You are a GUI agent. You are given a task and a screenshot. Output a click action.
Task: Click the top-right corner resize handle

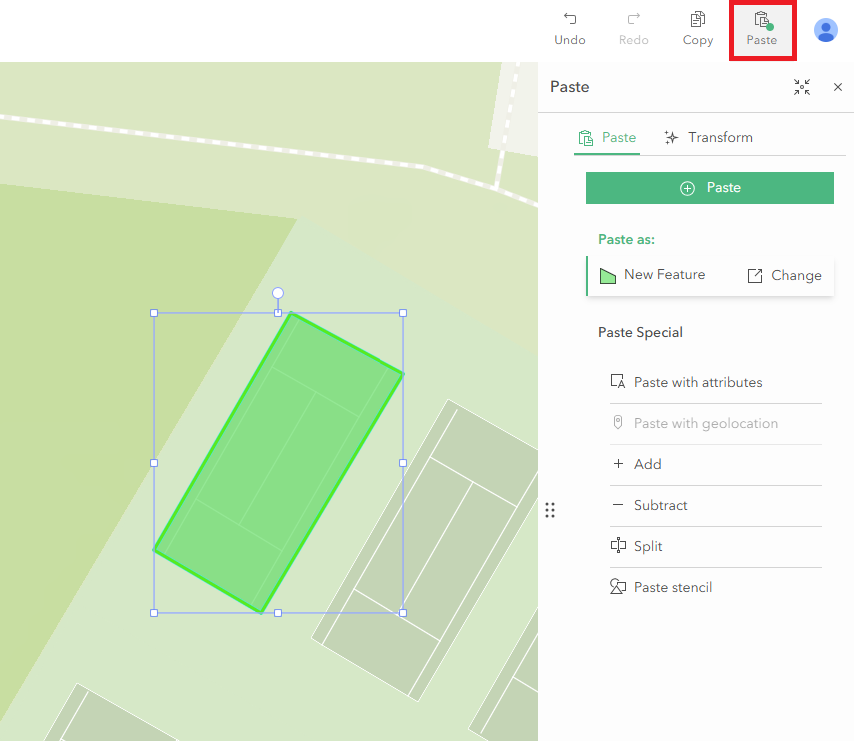(x=403, y=313)
